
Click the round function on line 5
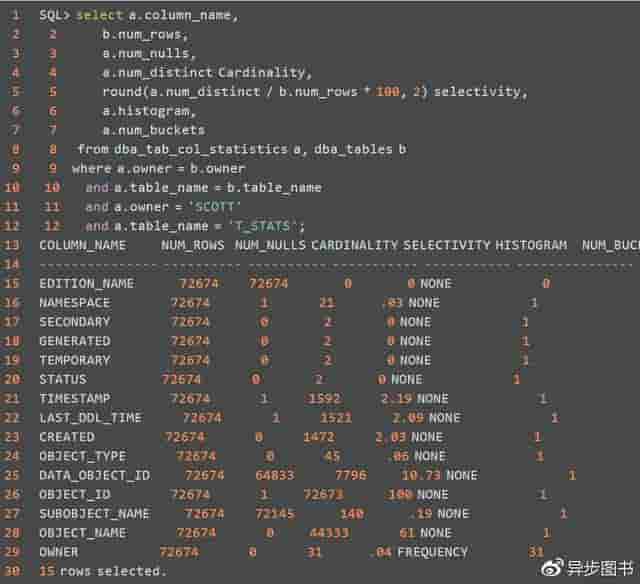coord(120,91)
